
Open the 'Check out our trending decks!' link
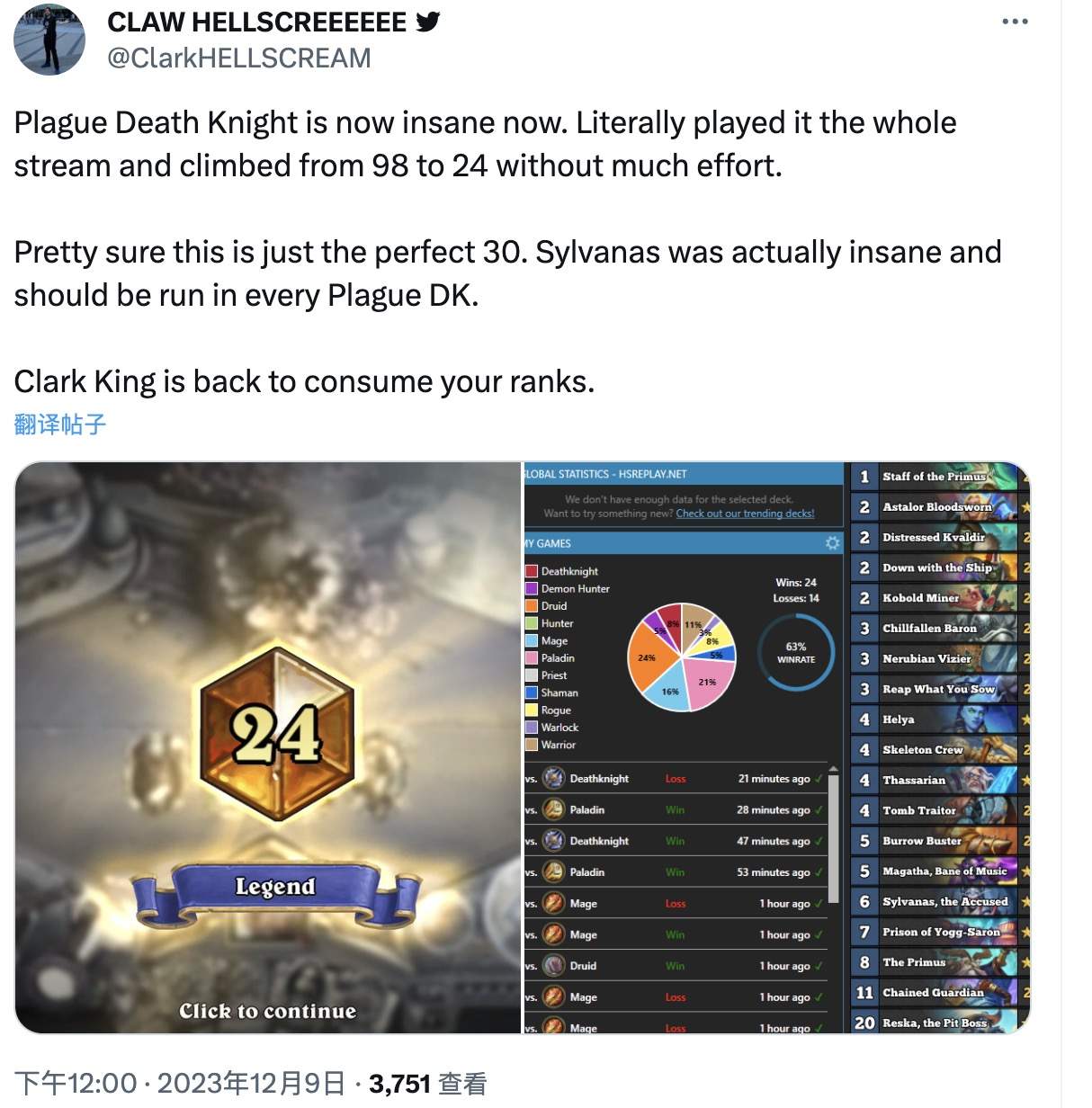[745, 514]
